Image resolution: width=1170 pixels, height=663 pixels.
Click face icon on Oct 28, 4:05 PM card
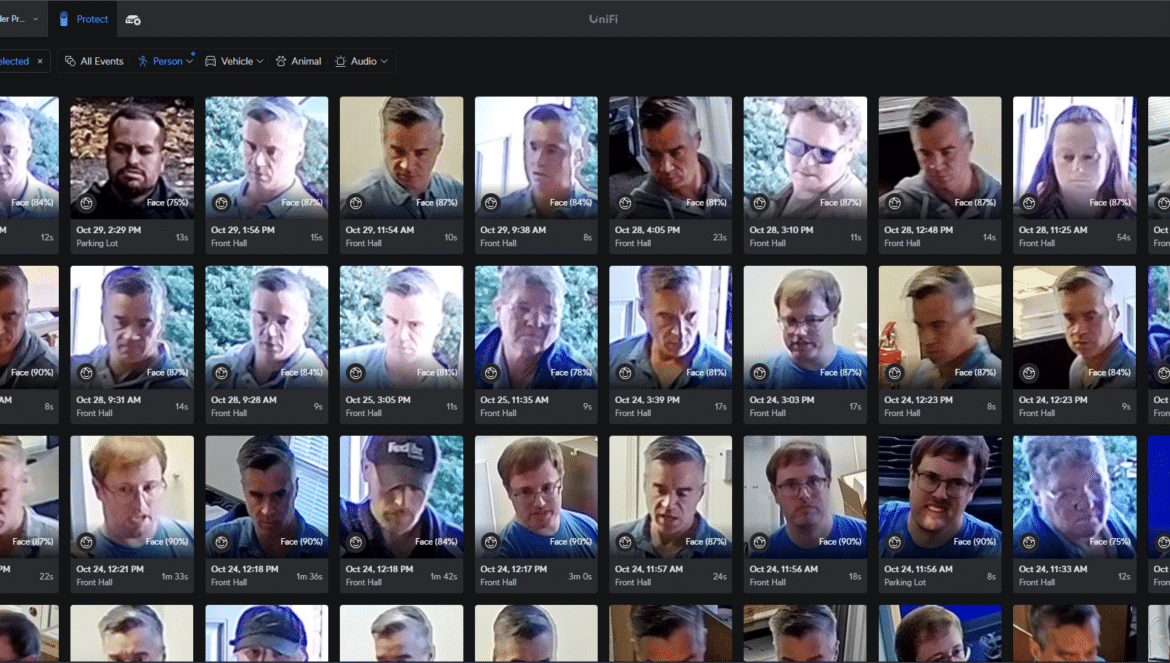(x=625, y=203)
